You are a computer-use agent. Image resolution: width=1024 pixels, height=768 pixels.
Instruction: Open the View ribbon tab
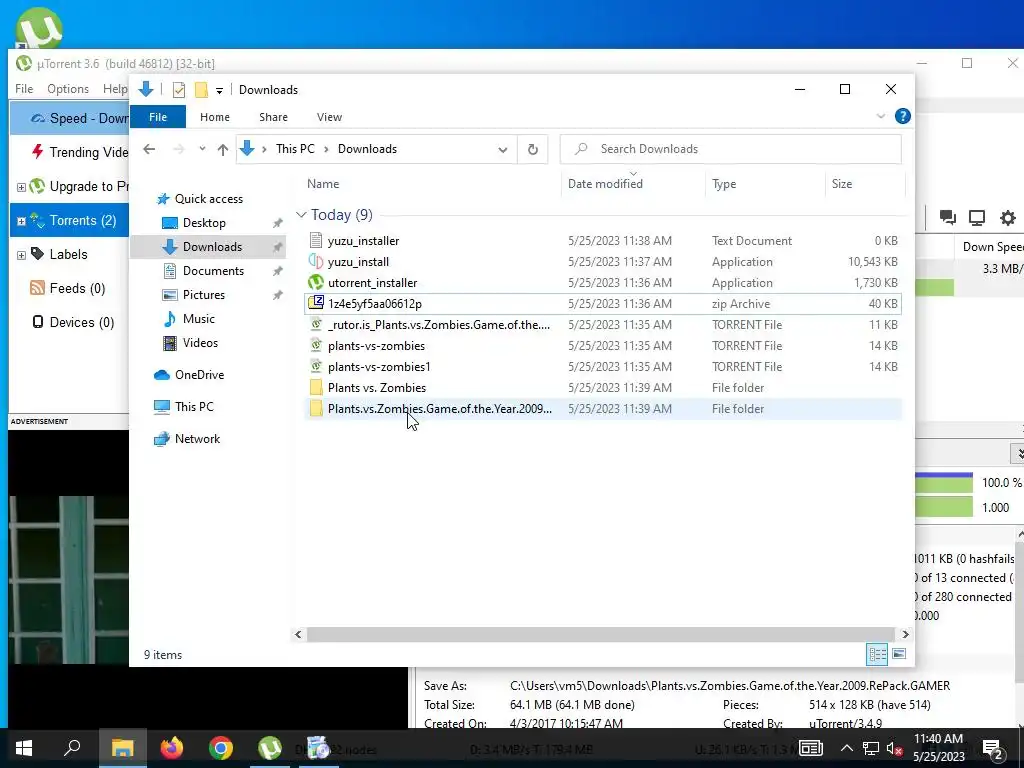tap(329, 117)
